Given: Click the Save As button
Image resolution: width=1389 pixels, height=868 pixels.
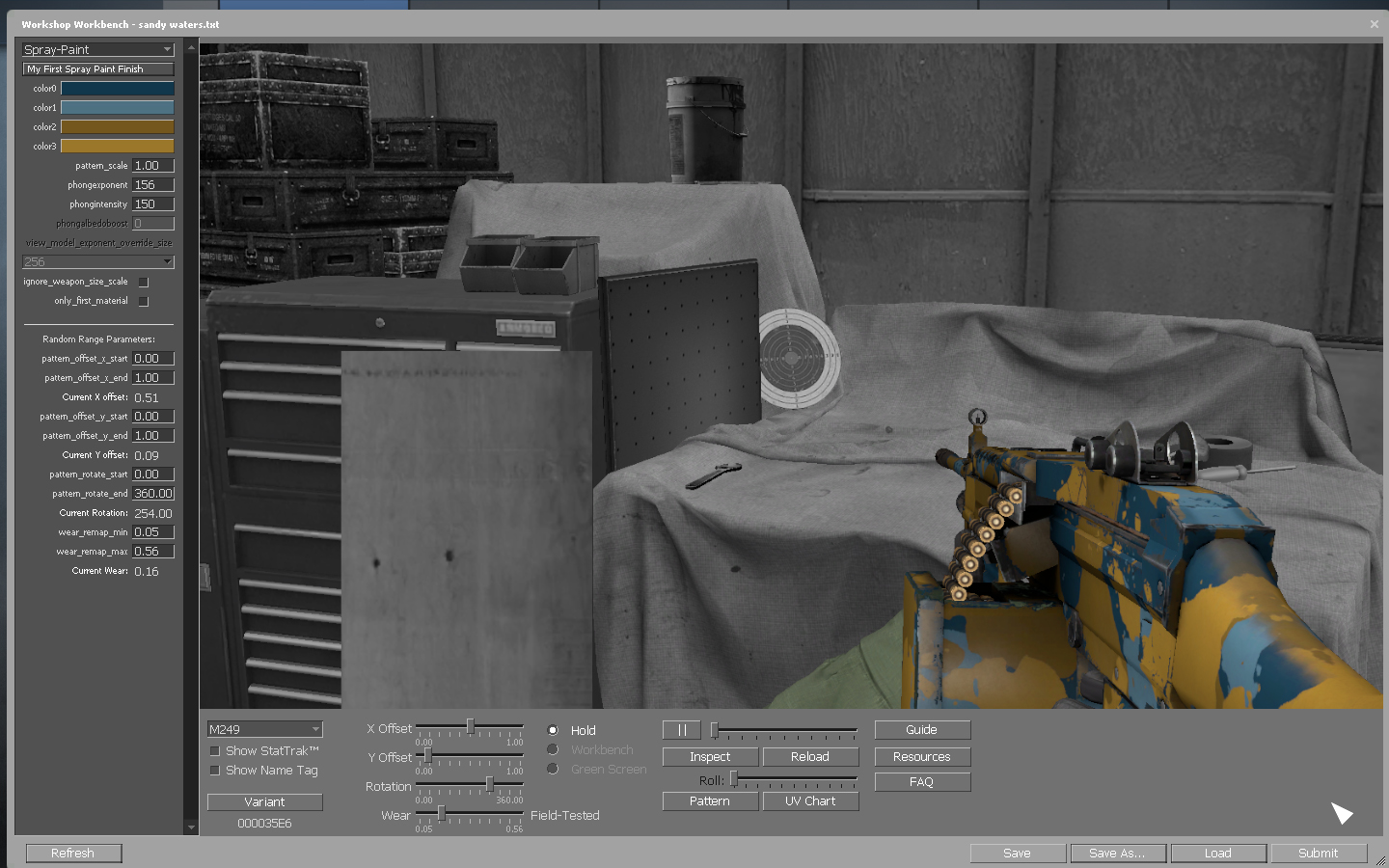Looking at the screenshot, I should coord(1118,854).
